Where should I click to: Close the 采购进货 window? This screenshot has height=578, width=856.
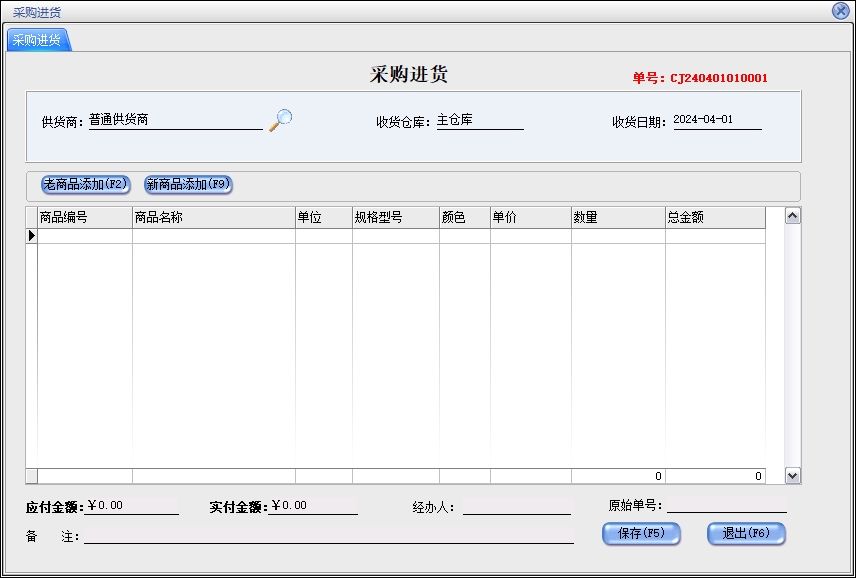(x=840, y=10)
